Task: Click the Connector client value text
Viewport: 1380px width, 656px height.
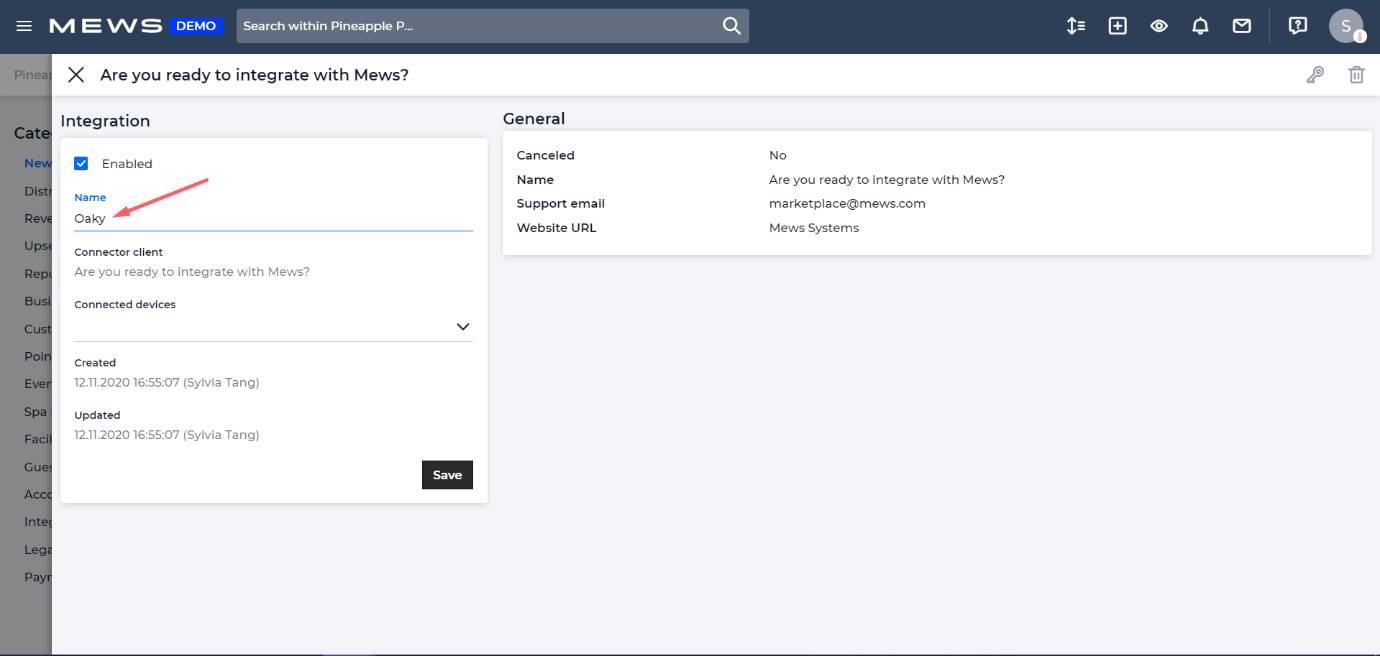Action: click(x=192, y=272)
